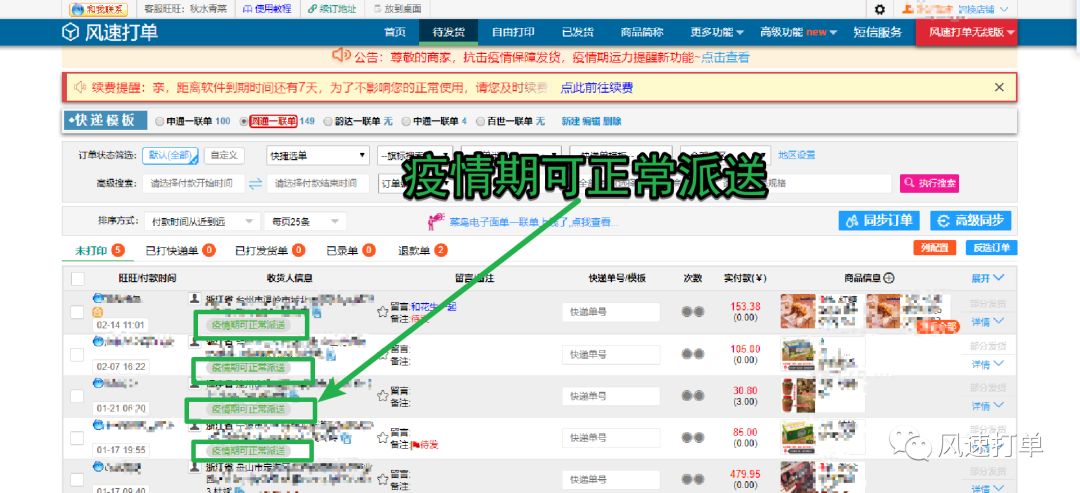Star the order dated 01-21 06:20

(383, 396)
